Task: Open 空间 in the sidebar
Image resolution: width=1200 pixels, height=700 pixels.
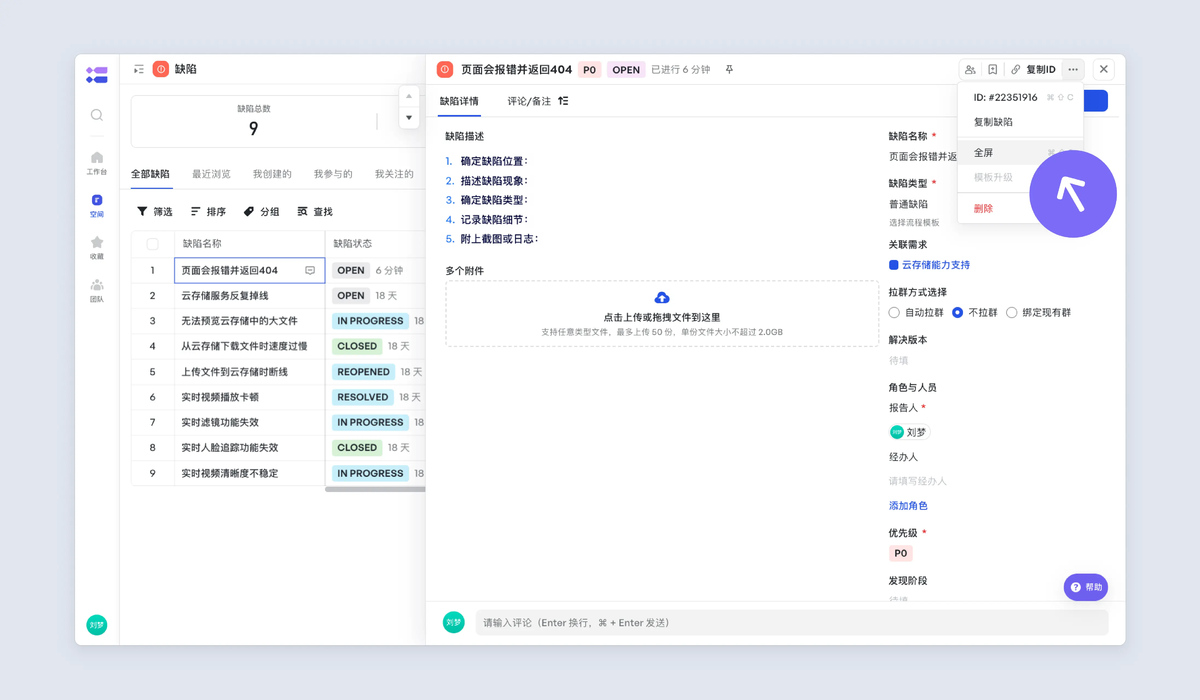Action: 97,205
